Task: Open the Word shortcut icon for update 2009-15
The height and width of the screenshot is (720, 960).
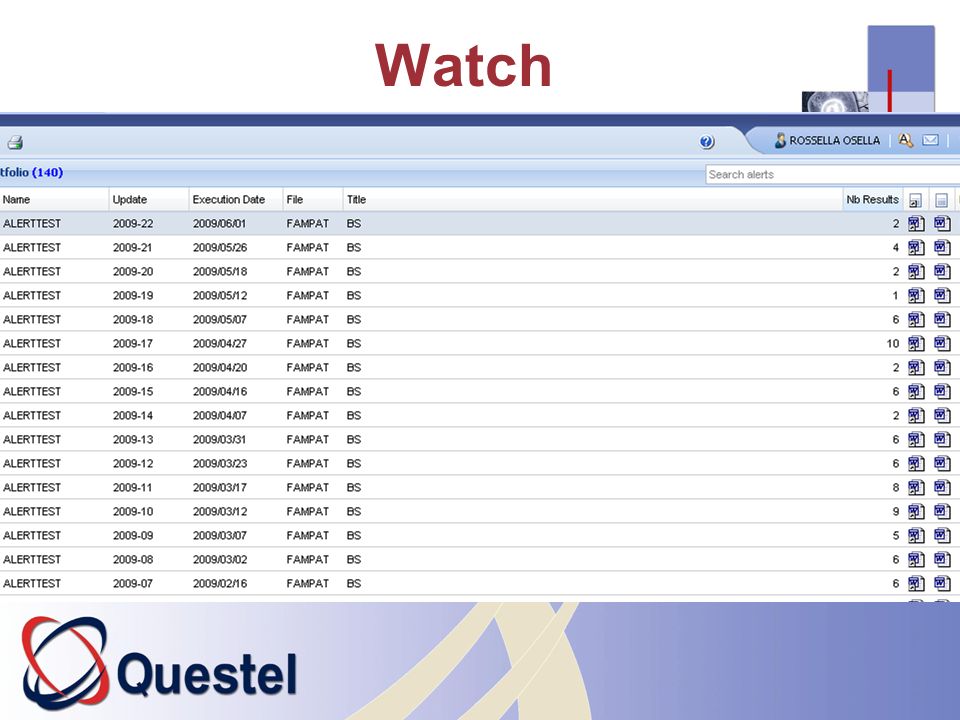Action: (x=916, y=391)
